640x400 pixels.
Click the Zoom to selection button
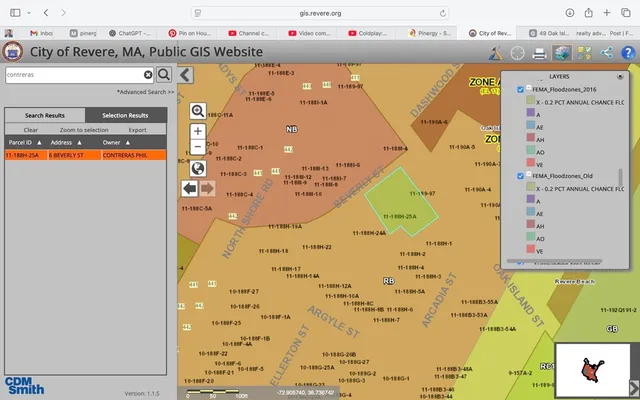pos(84,130)
